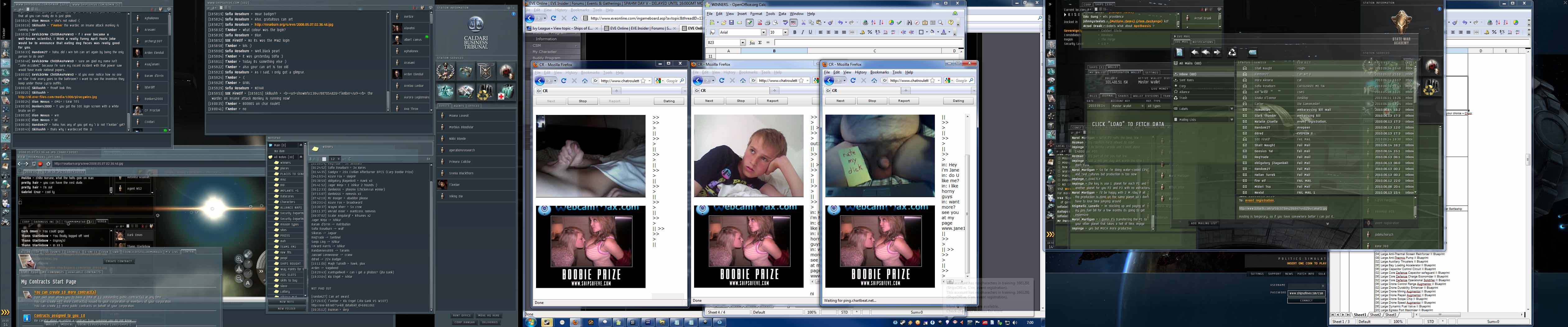The height and width of the screenshot is (327, 1568).
Task: Click New document icon in WINNERS Calc toolbar
Action: coord(712,22)
